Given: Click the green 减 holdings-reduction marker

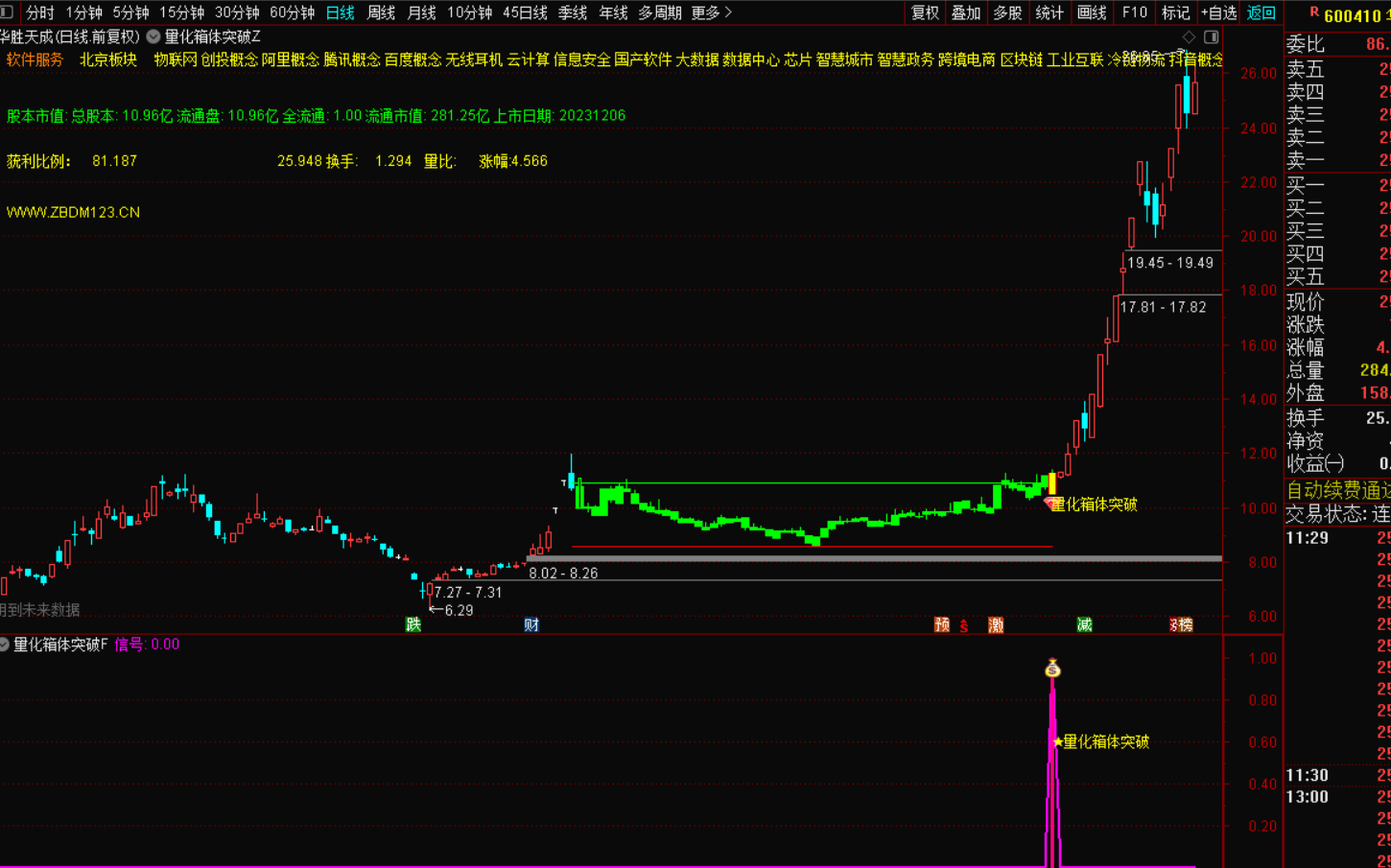Looking at the screenshot, I should (1084, 624).
